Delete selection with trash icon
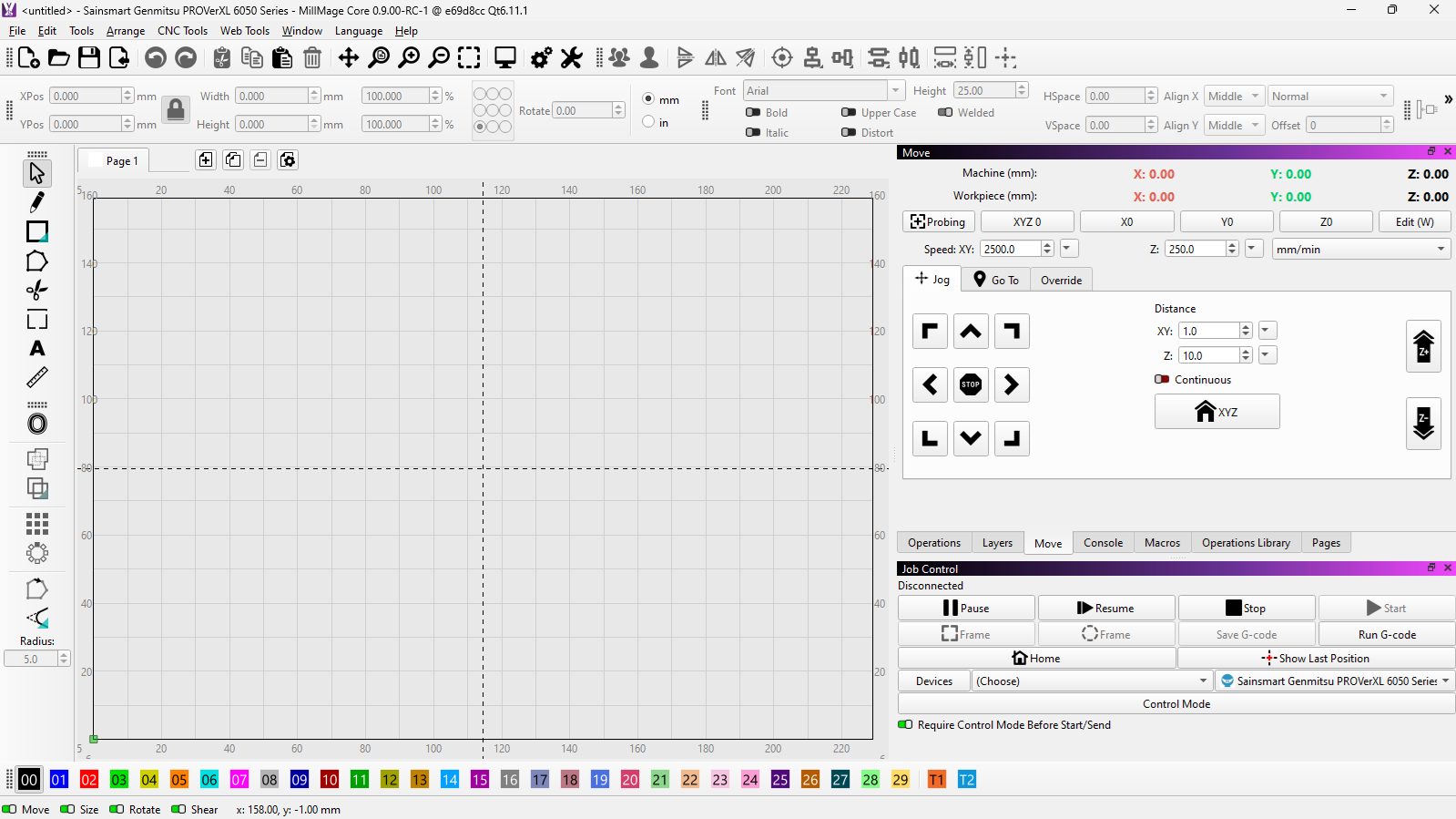1456x819 pixels. tap(312, 58)
